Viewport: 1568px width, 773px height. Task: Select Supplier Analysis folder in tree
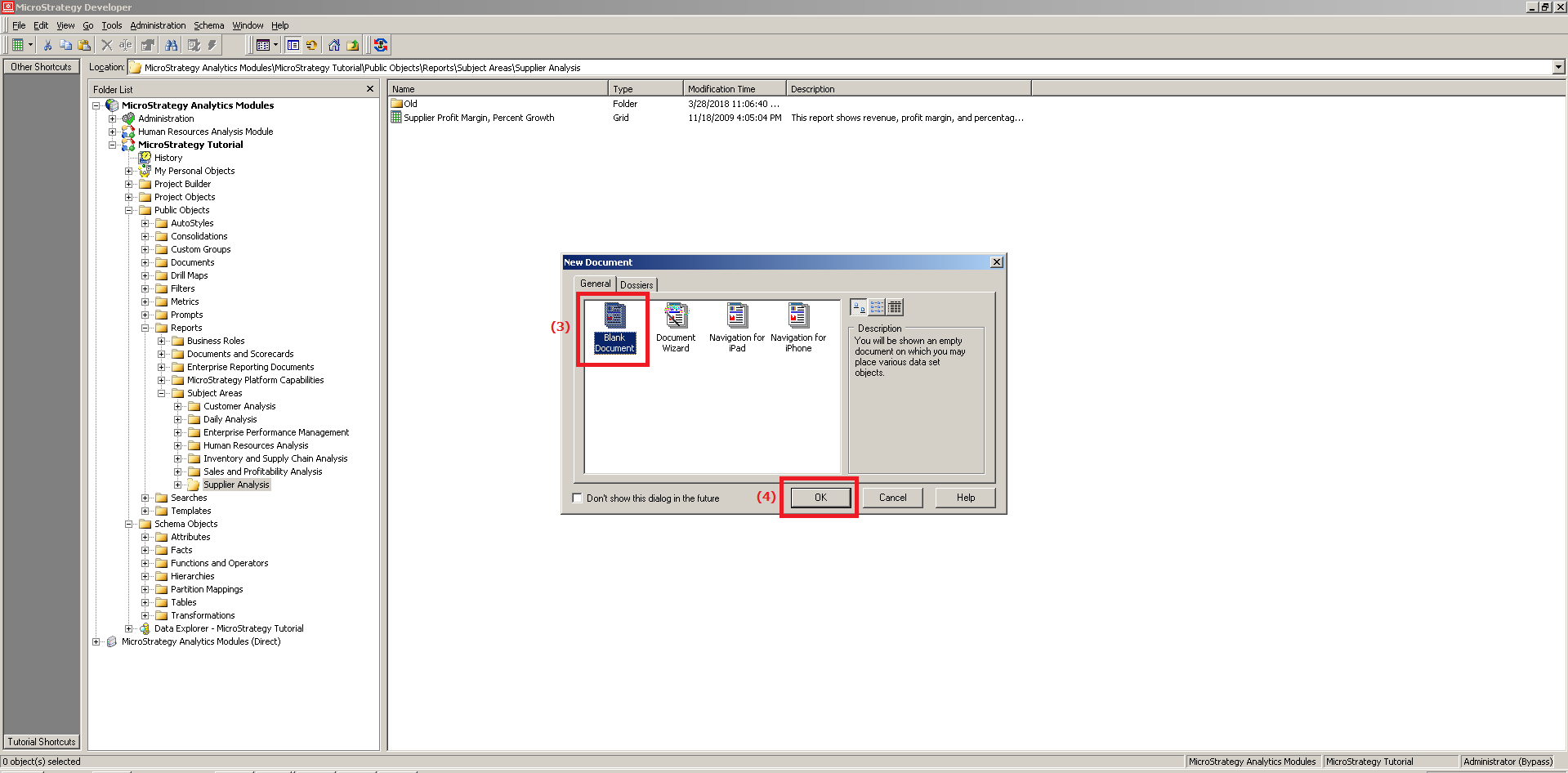235,485
